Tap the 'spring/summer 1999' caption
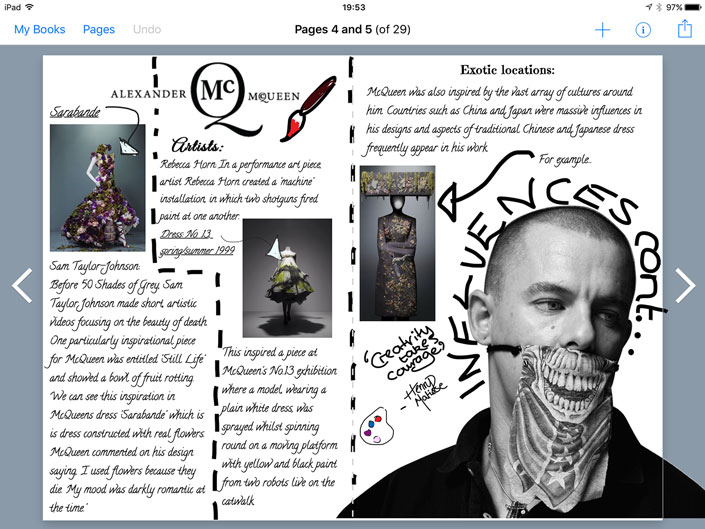Viewport: 705px width, 529px height. (x=197, y=250)
